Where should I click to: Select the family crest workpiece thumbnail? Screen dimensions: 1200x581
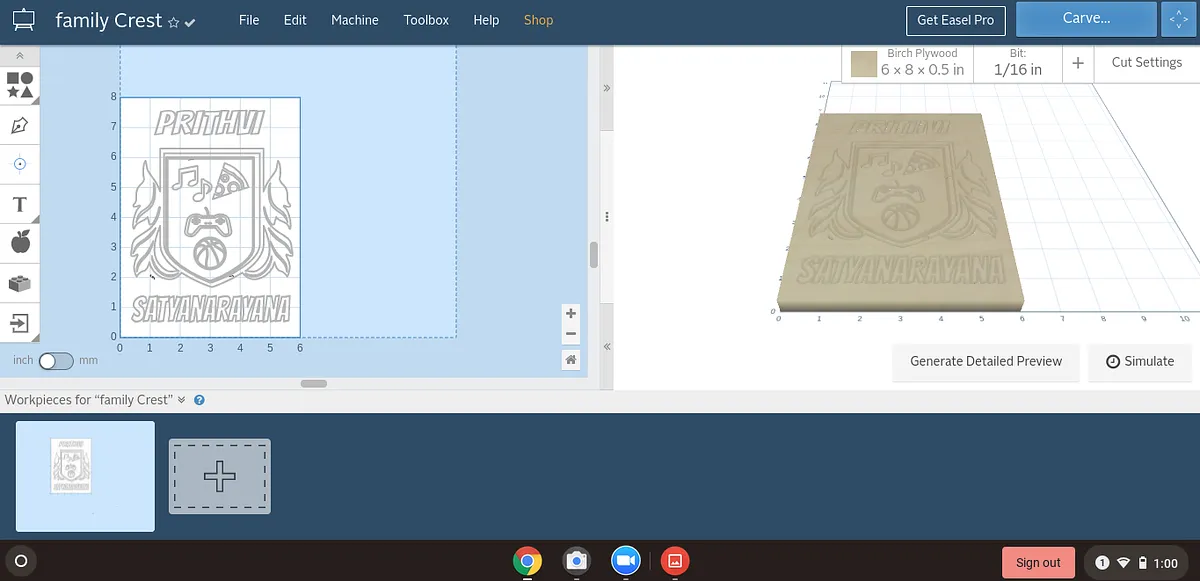tap(85, 476)
